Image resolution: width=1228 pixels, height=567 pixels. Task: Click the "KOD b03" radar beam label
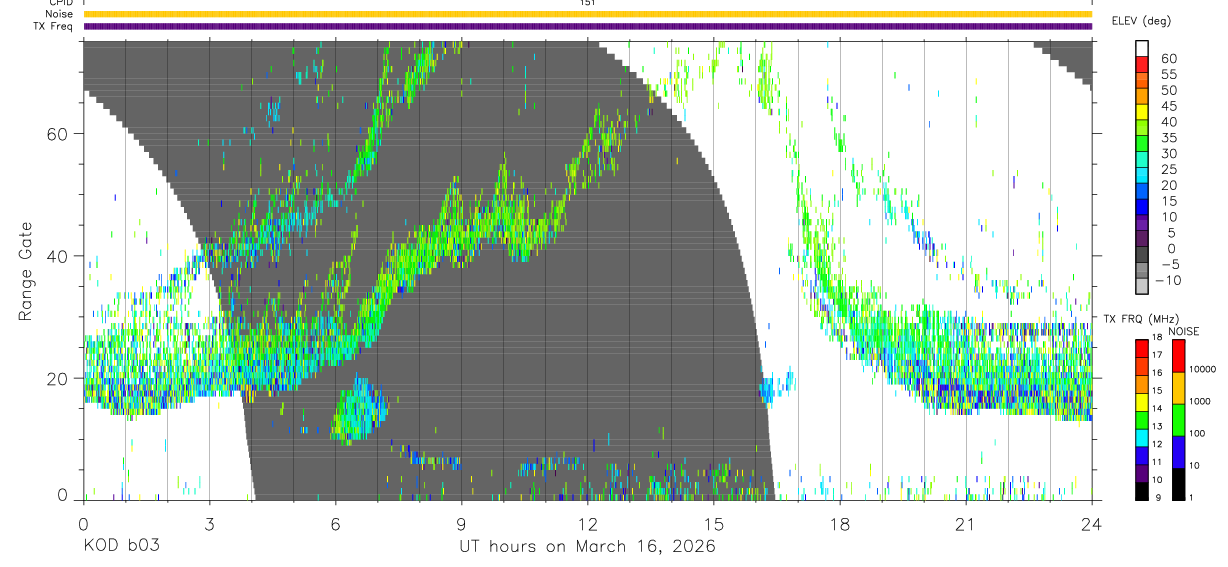pos(120,547)
